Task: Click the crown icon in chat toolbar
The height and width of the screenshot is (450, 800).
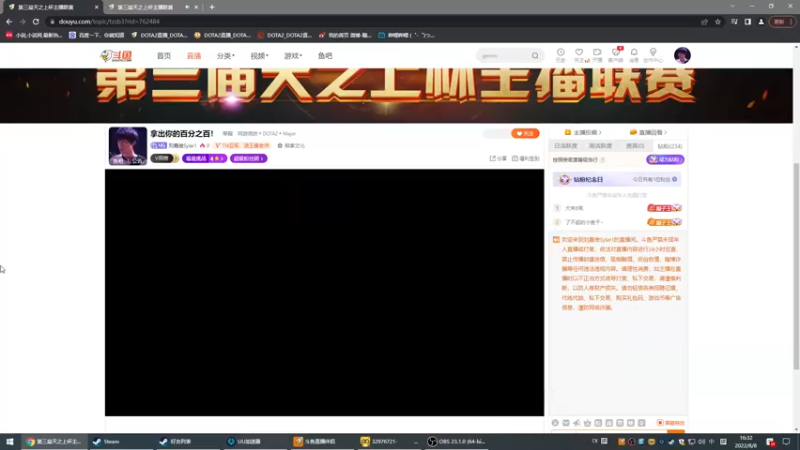Action: click(x=587, y=423)
